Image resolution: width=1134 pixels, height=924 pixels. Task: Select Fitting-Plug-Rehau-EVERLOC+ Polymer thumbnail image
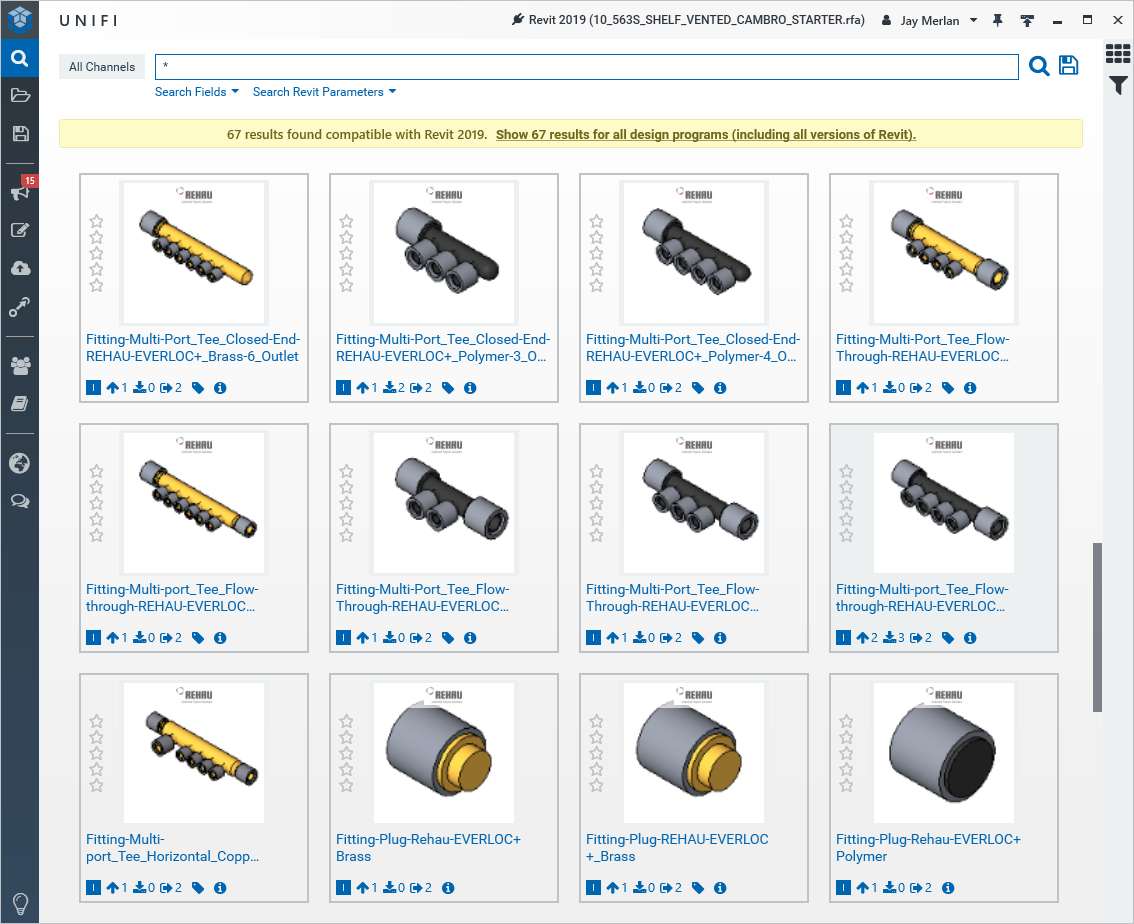point(944,753)
